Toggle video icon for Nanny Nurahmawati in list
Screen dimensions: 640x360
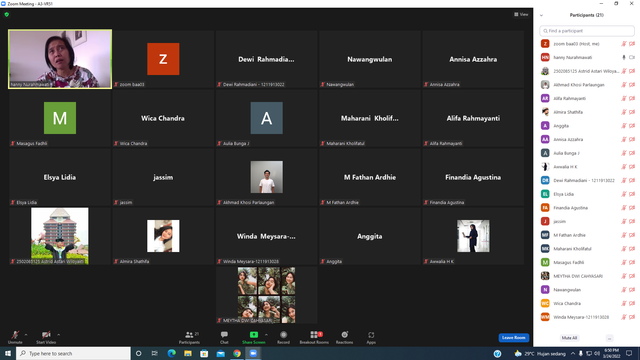(632, 58)
